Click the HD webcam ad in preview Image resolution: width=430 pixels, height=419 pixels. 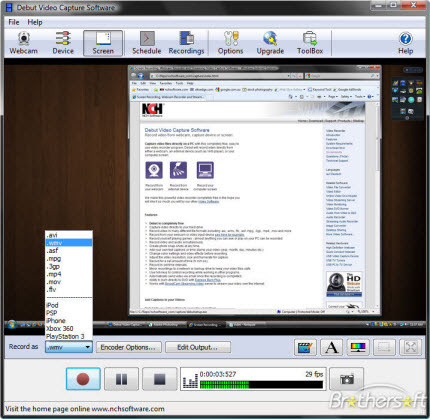(x=344, y=284)
